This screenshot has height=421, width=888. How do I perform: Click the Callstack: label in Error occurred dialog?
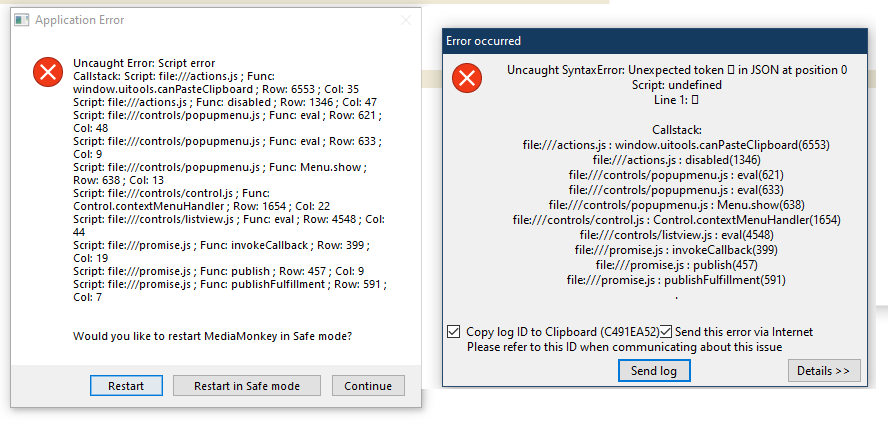[x=677, y=130]
